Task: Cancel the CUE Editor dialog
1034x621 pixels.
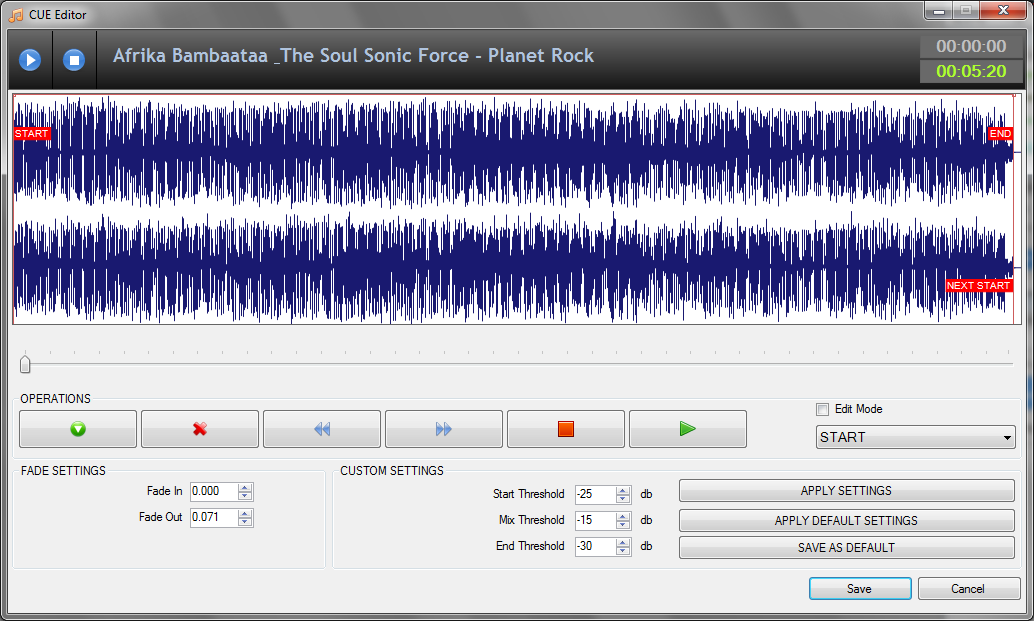Action: pyautogui.click(x=968, y=589)
